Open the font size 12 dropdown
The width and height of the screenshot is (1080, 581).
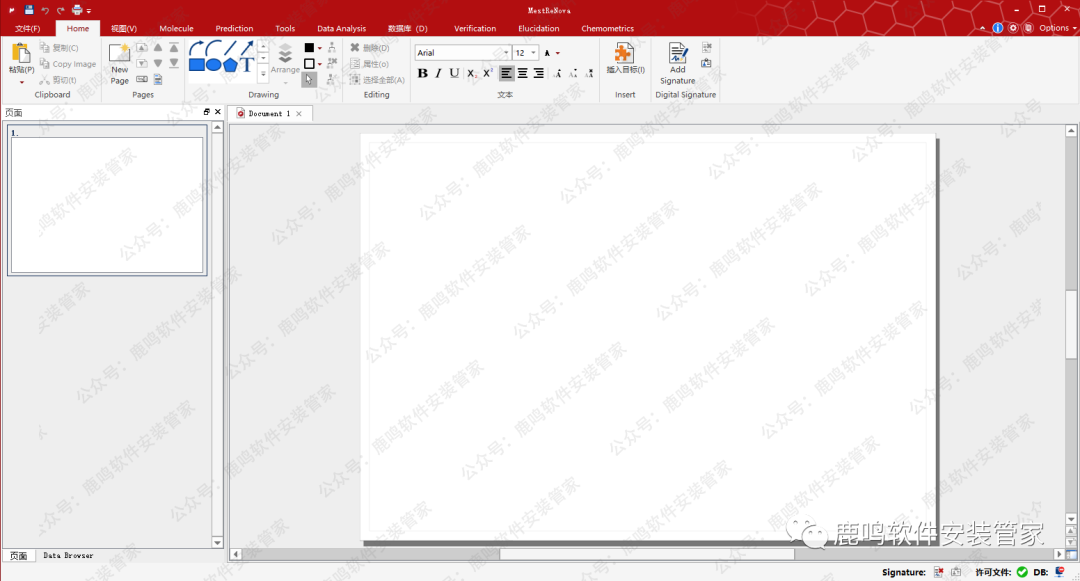(x=533, y=53)
